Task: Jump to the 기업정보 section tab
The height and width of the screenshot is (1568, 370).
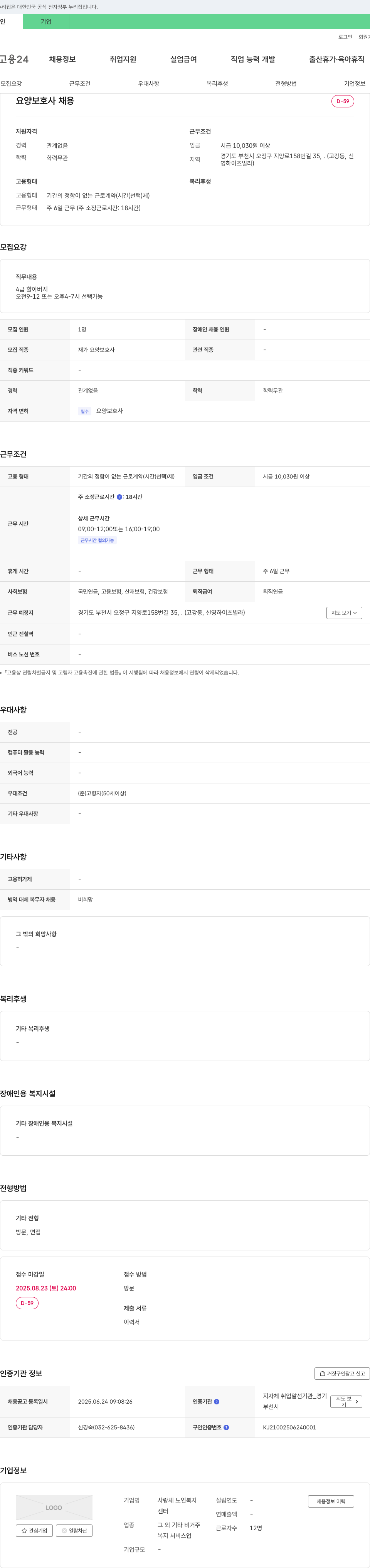Action: click(355, 84)
